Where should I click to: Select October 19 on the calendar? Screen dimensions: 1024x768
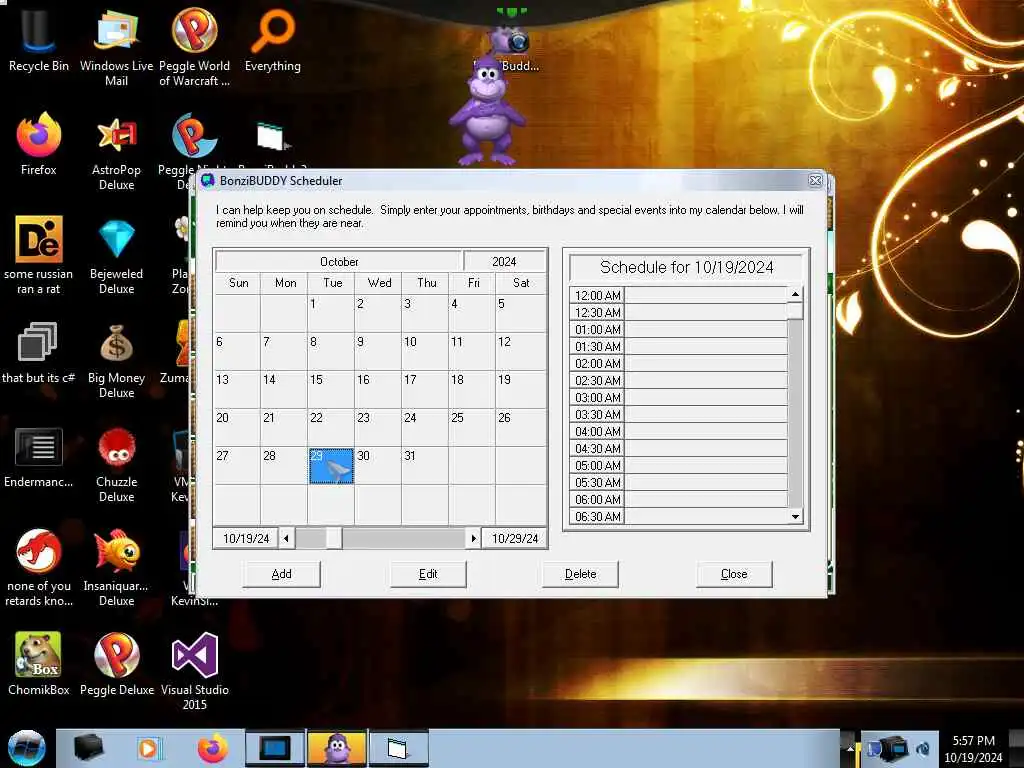point(520,389)
